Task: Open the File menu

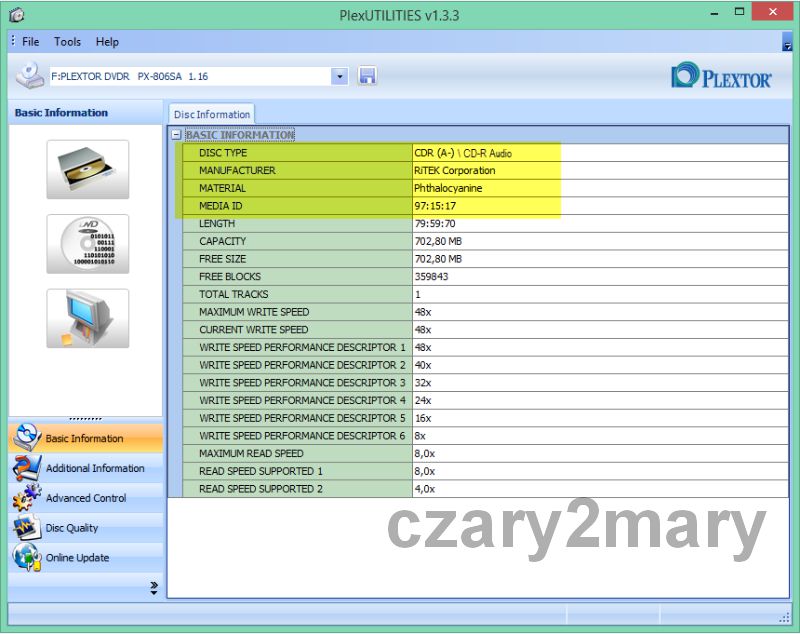Action: [31, 42]
